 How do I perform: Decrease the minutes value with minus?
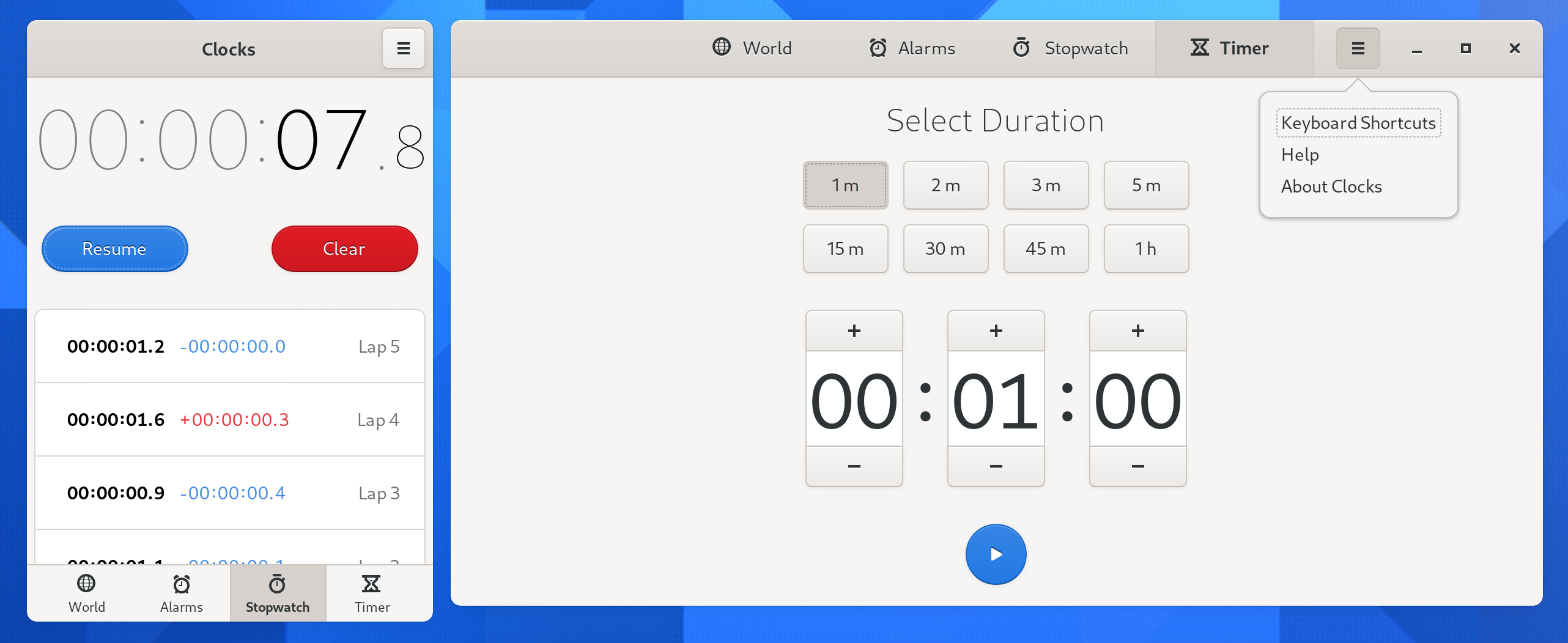point(996,466)
